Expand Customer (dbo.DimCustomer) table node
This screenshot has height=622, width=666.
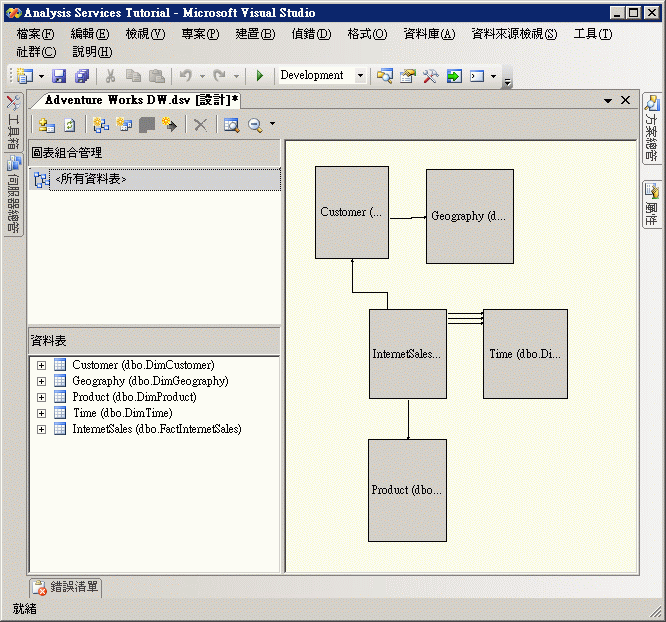[41, 365]
